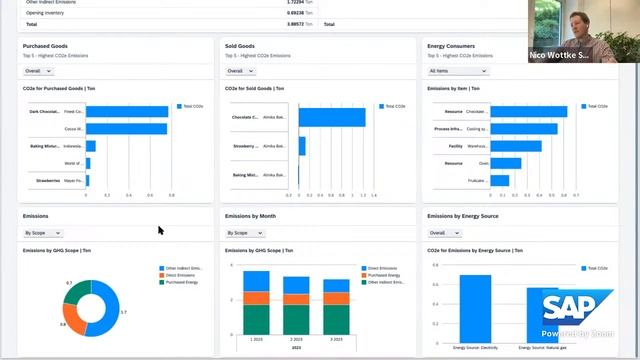Open the All Items dropdown under Energy Consumers
The image size is (640, 360).
click(x=458, y=71)
